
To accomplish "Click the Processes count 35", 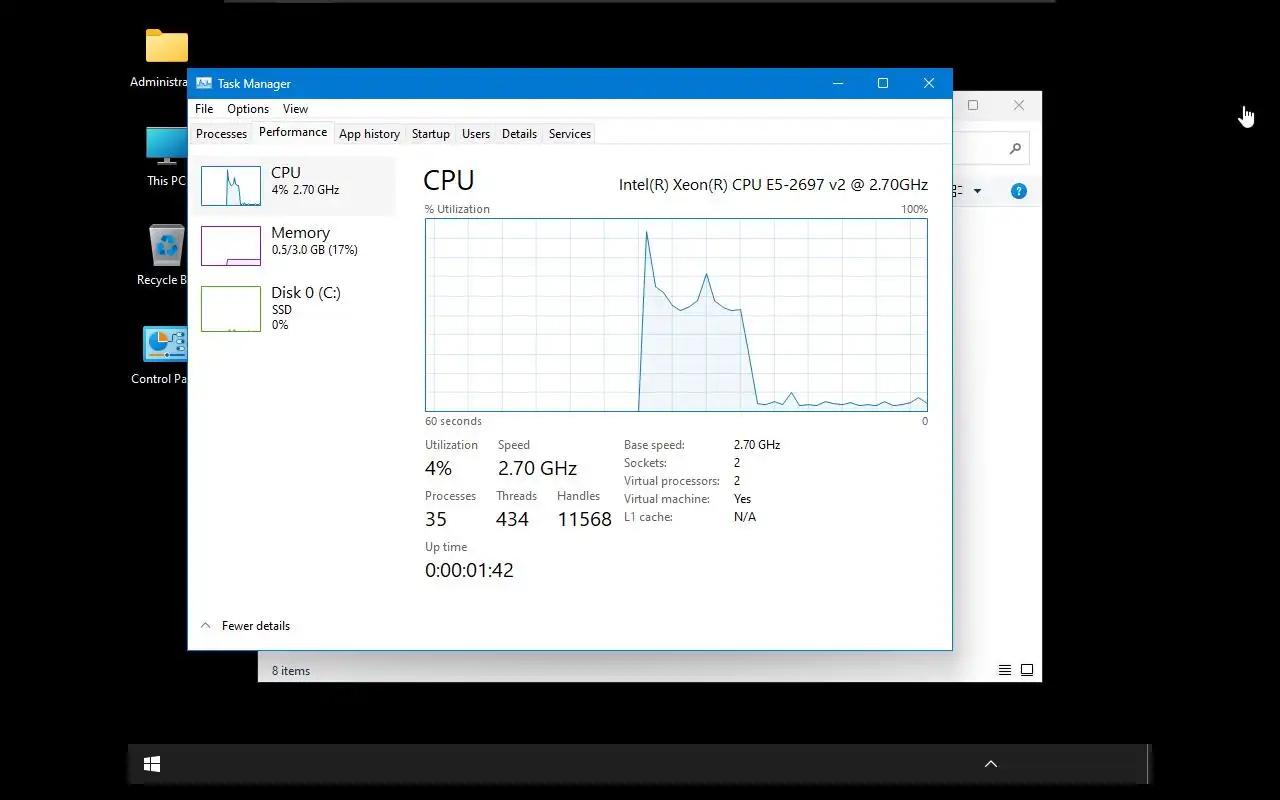I will pyautogui.click(x=436, y=519).
